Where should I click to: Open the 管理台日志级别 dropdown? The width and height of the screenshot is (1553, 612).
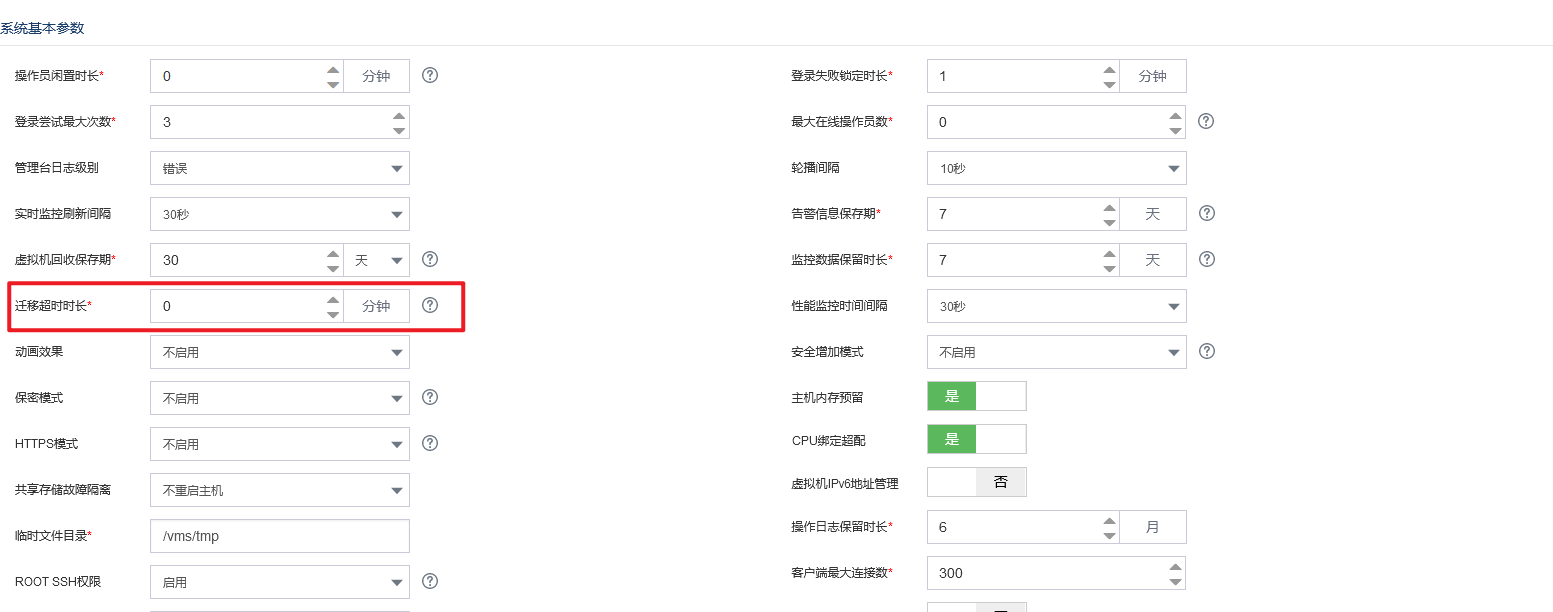[x=279, y=168]
